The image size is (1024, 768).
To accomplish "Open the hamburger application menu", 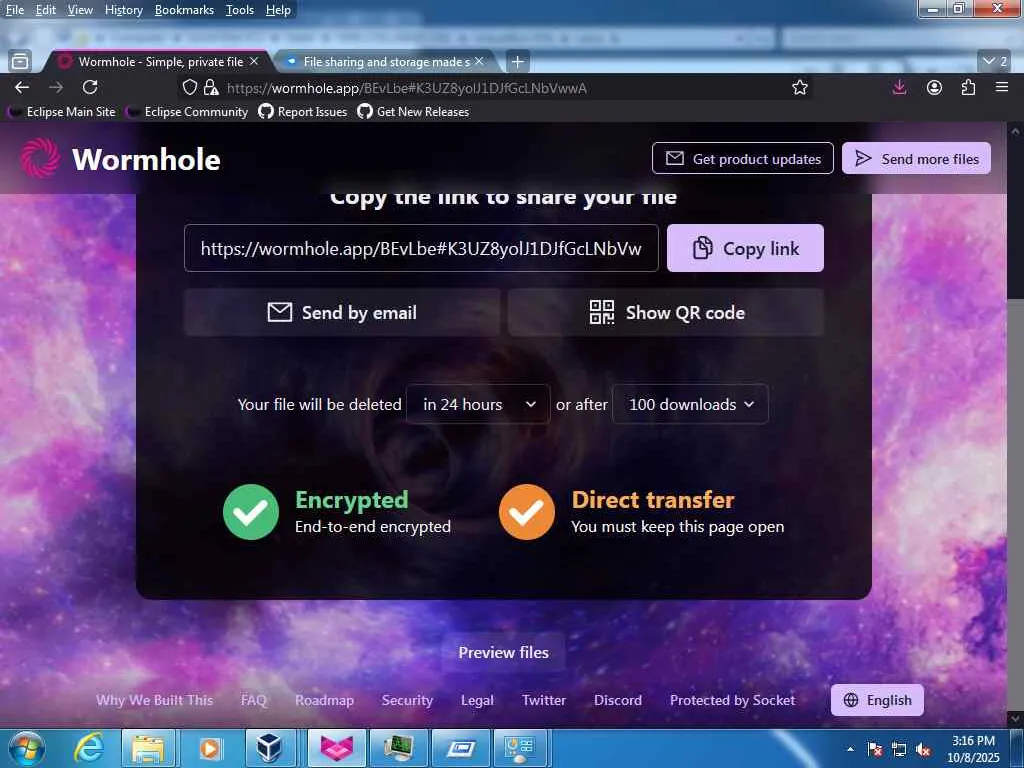I will pos(1002,88).
